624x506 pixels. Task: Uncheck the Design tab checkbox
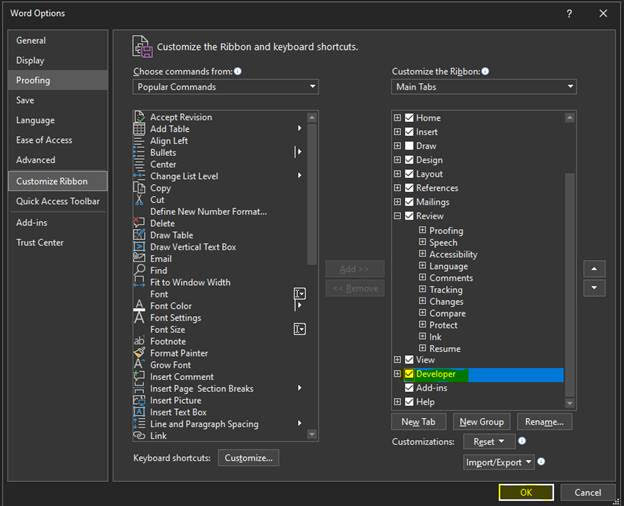[x=409, y=160]
